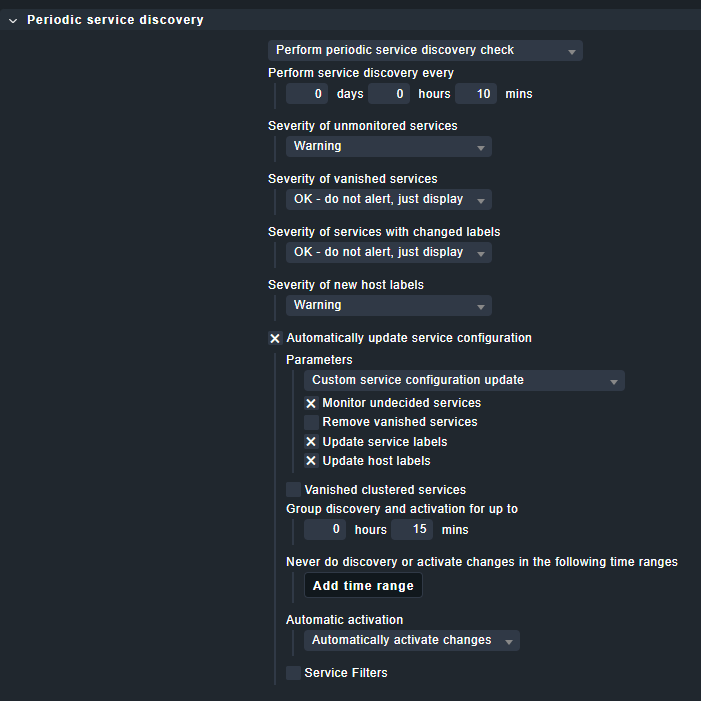Open Severity of new host labels dropdown
The height and width of the screenshot is (701, 701).
click(389, 305)
